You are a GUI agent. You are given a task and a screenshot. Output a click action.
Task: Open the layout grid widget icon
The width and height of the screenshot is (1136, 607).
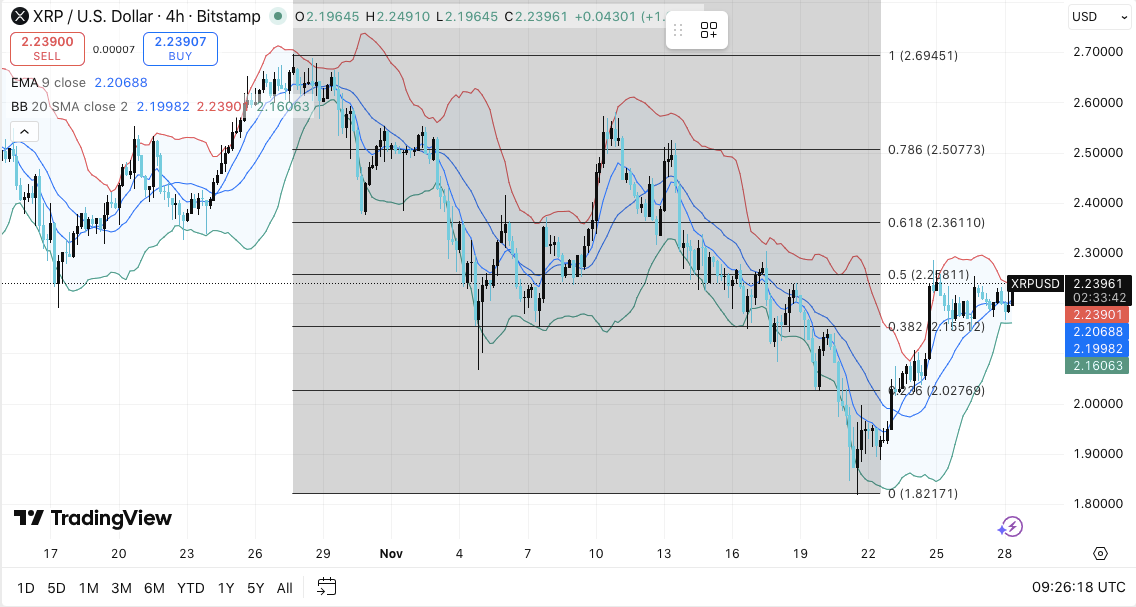pos(709,30)
